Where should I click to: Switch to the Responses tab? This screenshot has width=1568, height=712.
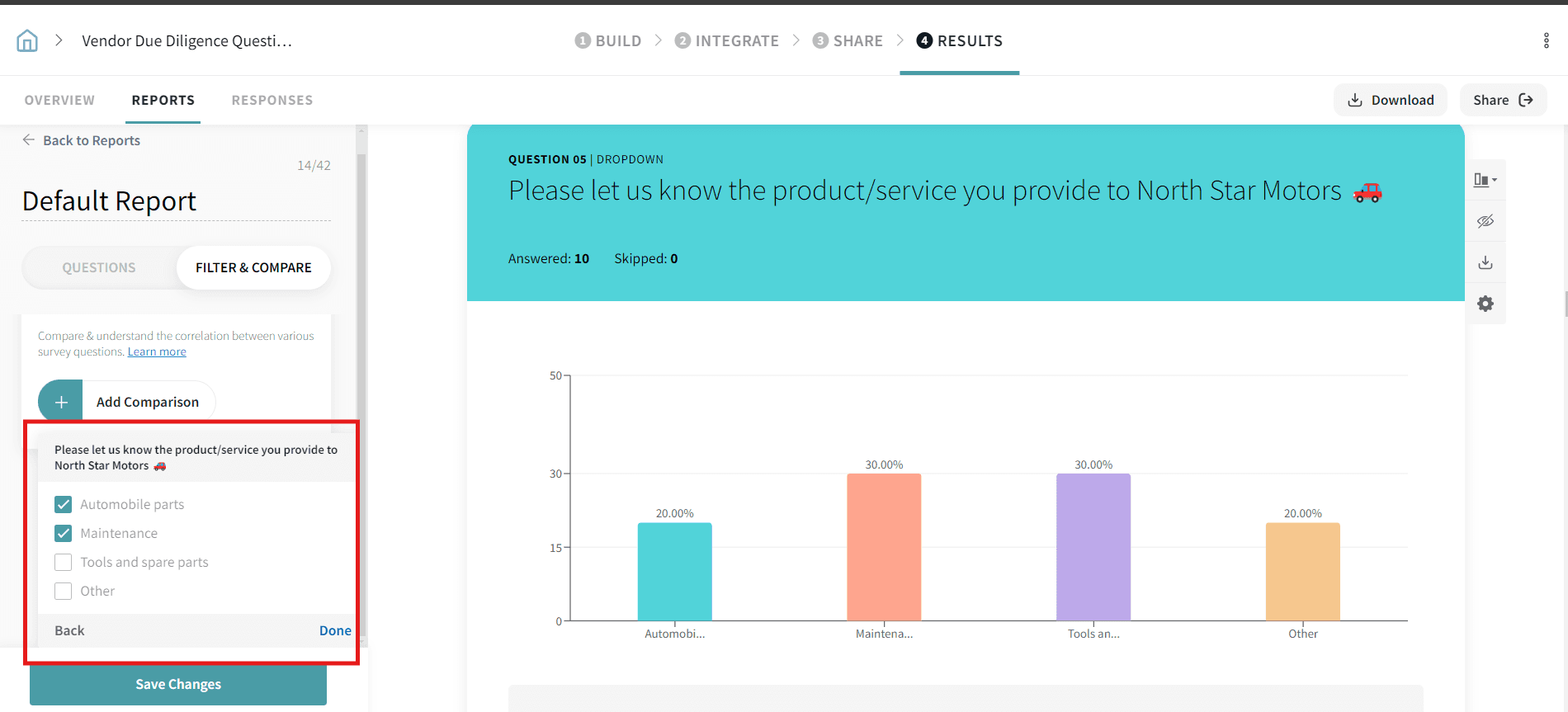(272, 100)
